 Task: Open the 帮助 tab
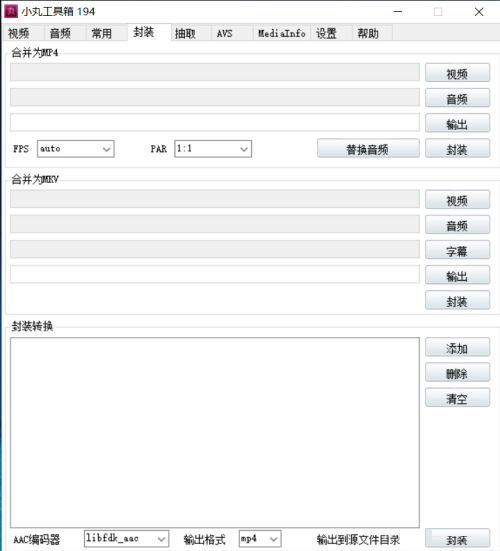[x=372, y=33]
